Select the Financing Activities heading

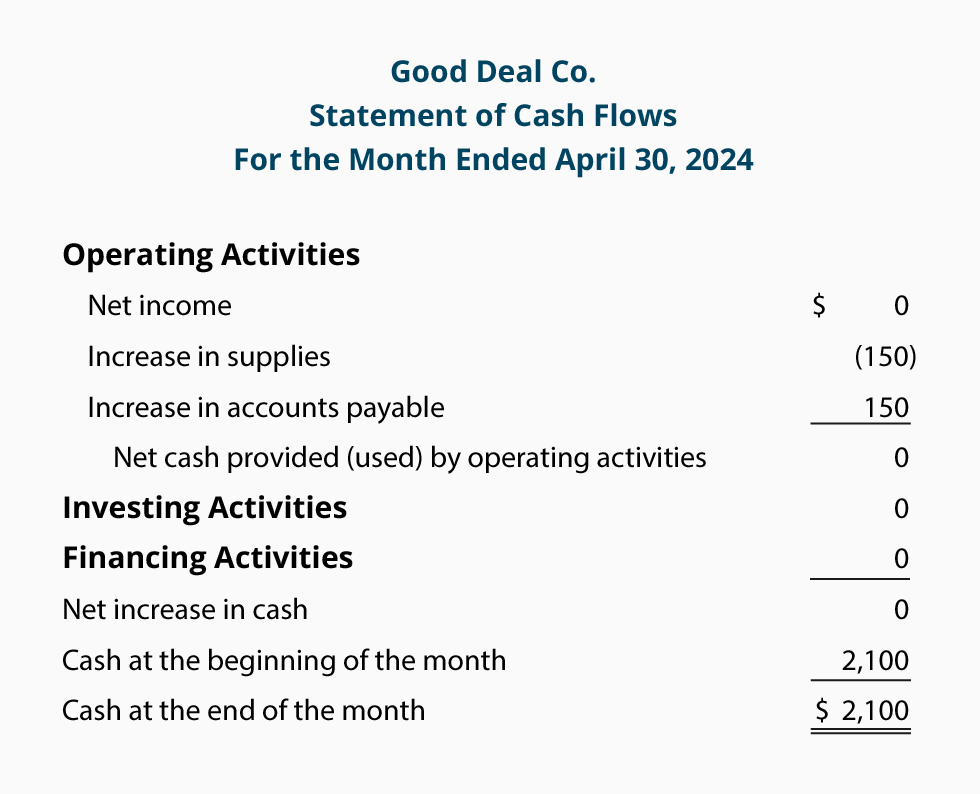coord(208,558)
